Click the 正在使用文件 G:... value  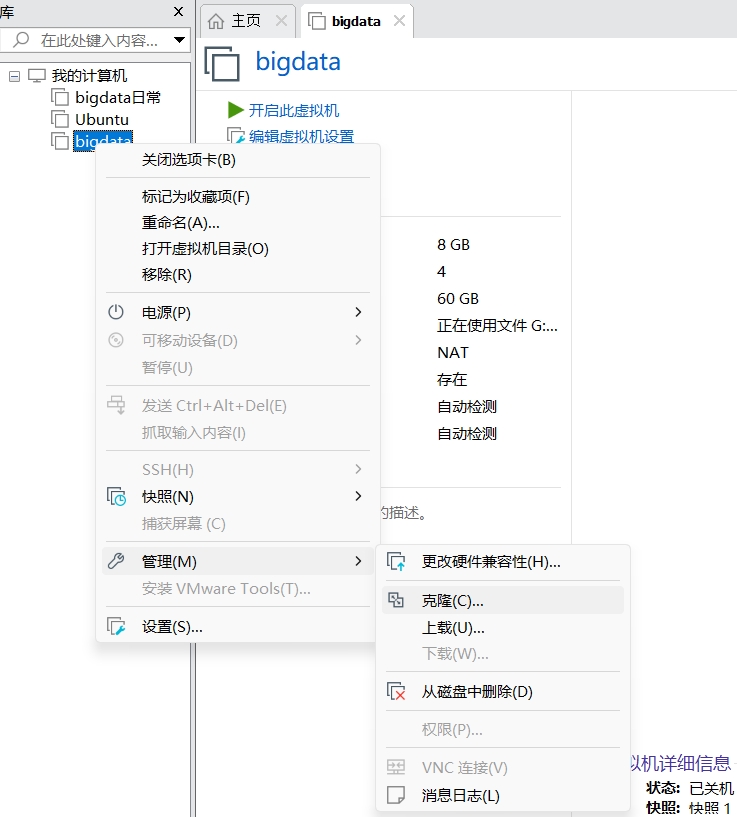[497, 326]
